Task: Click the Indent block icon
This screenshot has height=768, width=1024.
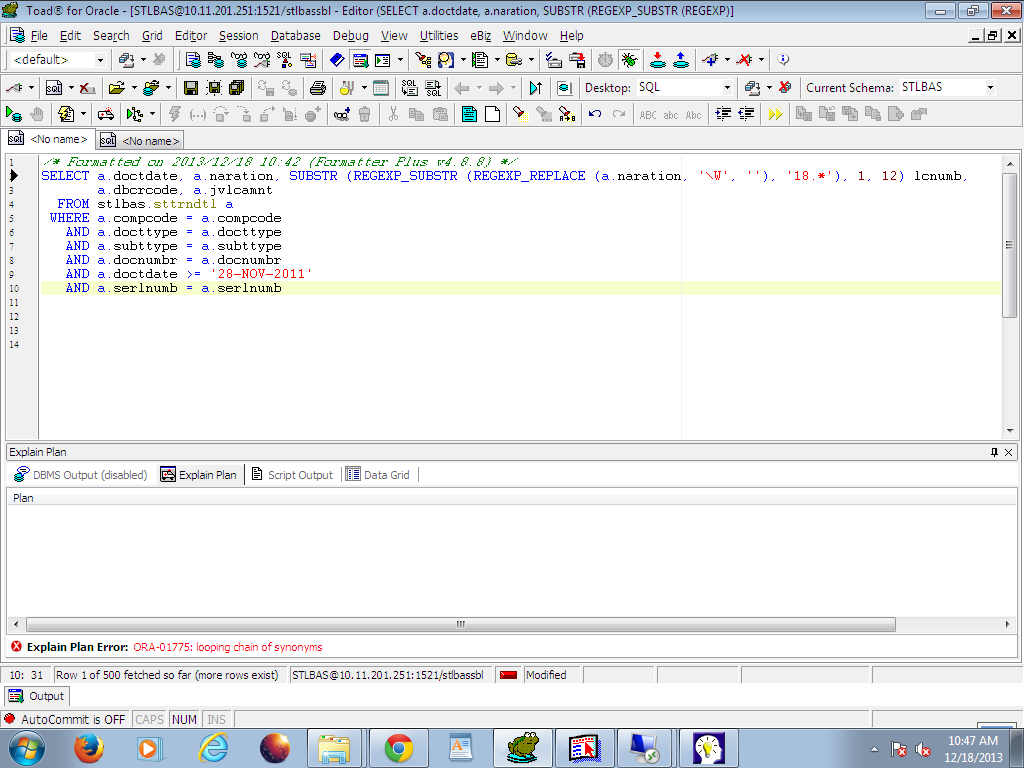Action: pos(723,114)
